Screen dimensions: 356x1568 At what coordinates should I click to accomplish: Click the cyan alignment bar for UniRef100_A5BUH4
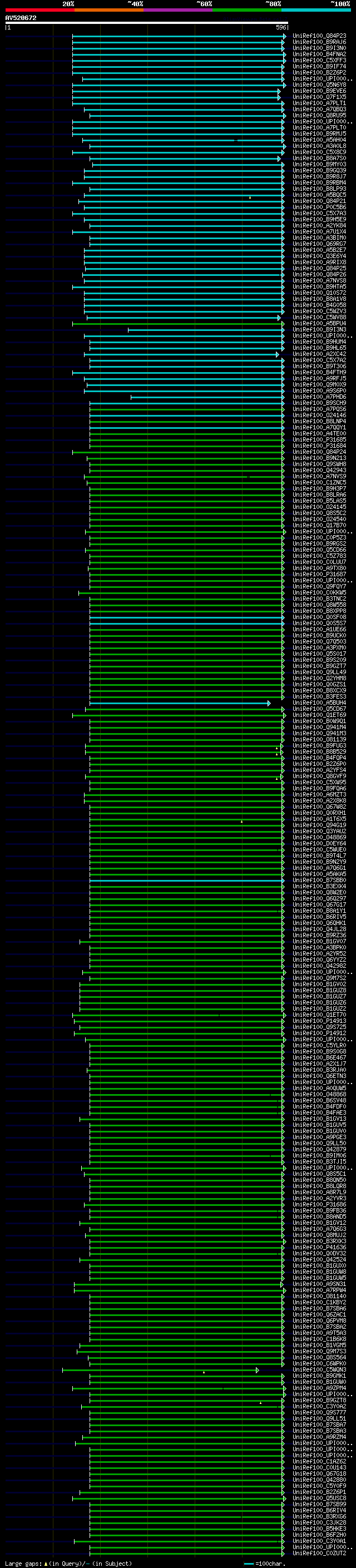point(180,703)
